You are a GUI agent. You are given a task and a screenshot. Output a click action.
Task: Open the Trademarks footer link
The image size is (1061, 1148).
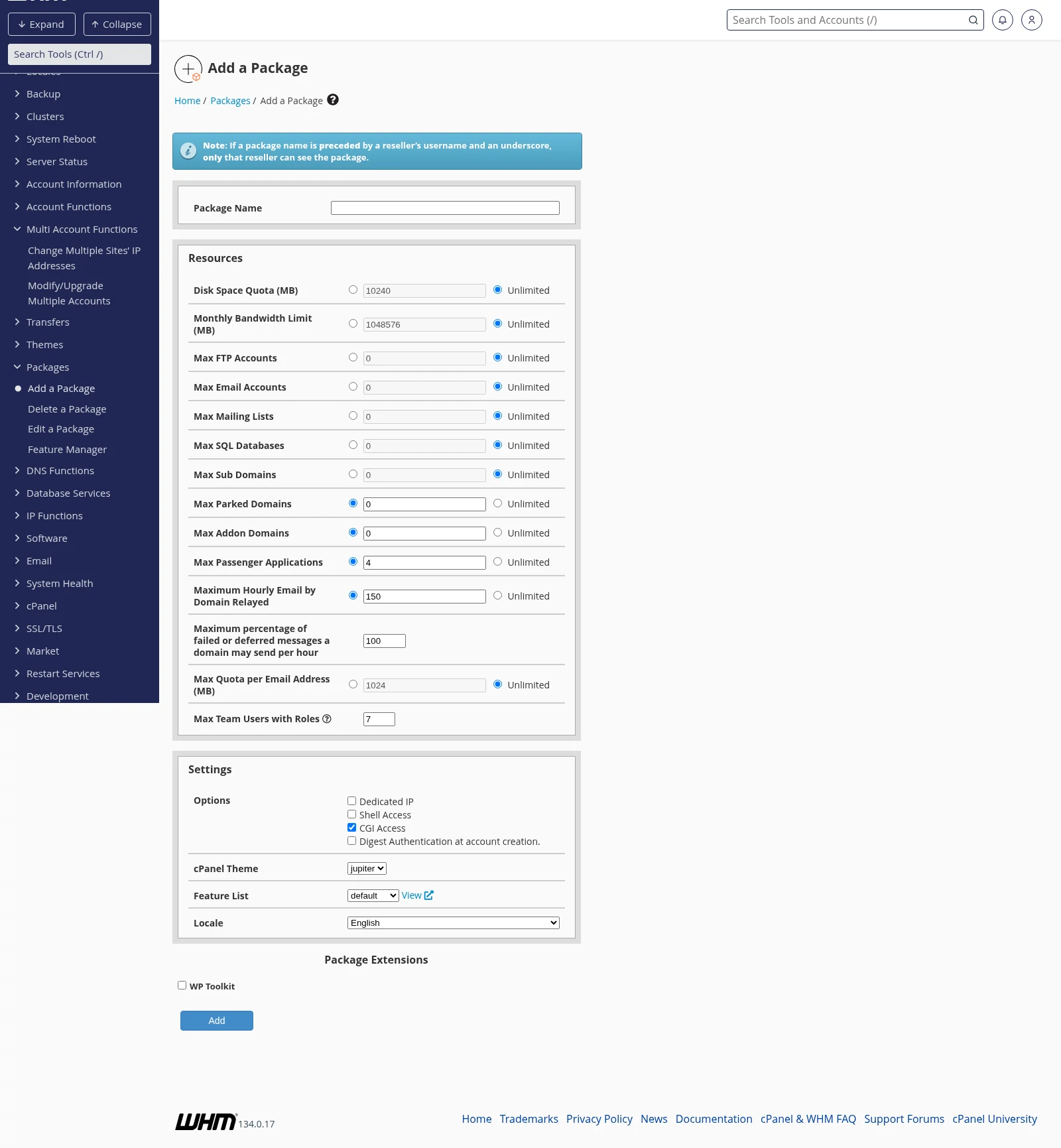[529, 1119]
